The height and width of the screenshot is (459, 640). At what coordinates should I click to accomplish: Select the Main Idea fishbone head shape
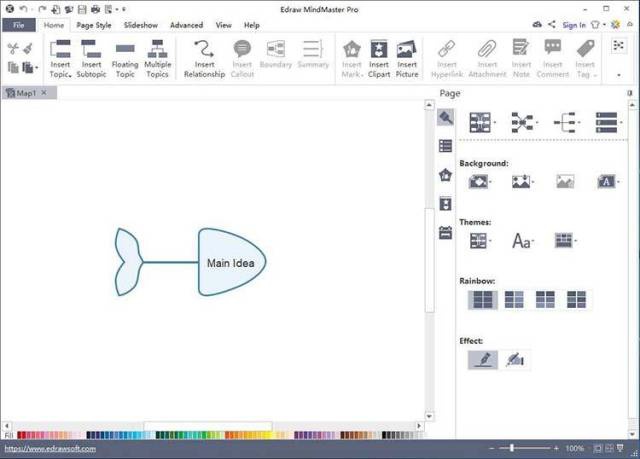tap(232, 262)
